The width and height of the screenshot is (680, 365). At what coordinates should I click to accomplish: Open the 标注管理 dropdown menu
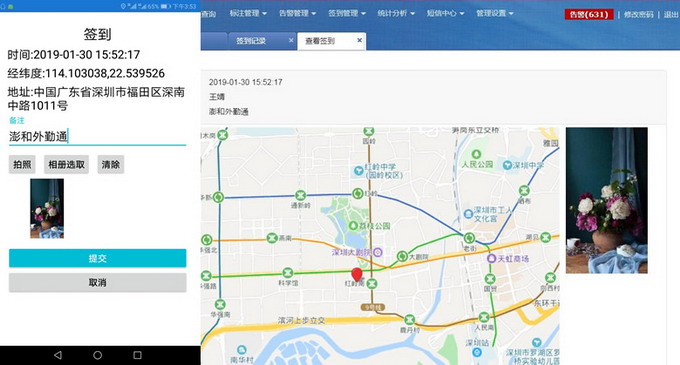[x=248, y=13]
